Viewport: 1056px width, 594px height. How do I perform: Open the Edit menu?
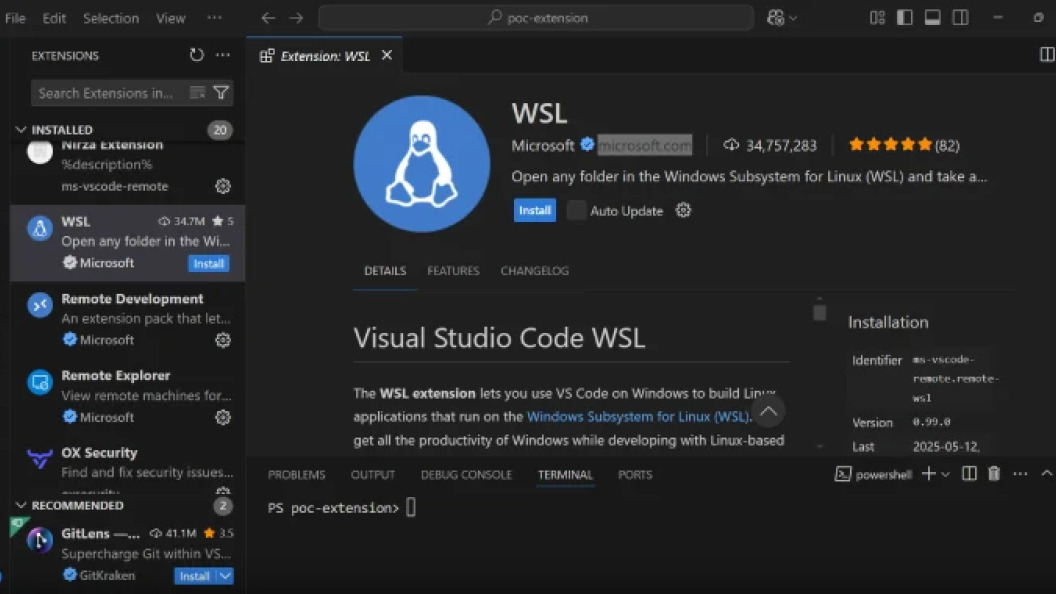pos(54,18)
